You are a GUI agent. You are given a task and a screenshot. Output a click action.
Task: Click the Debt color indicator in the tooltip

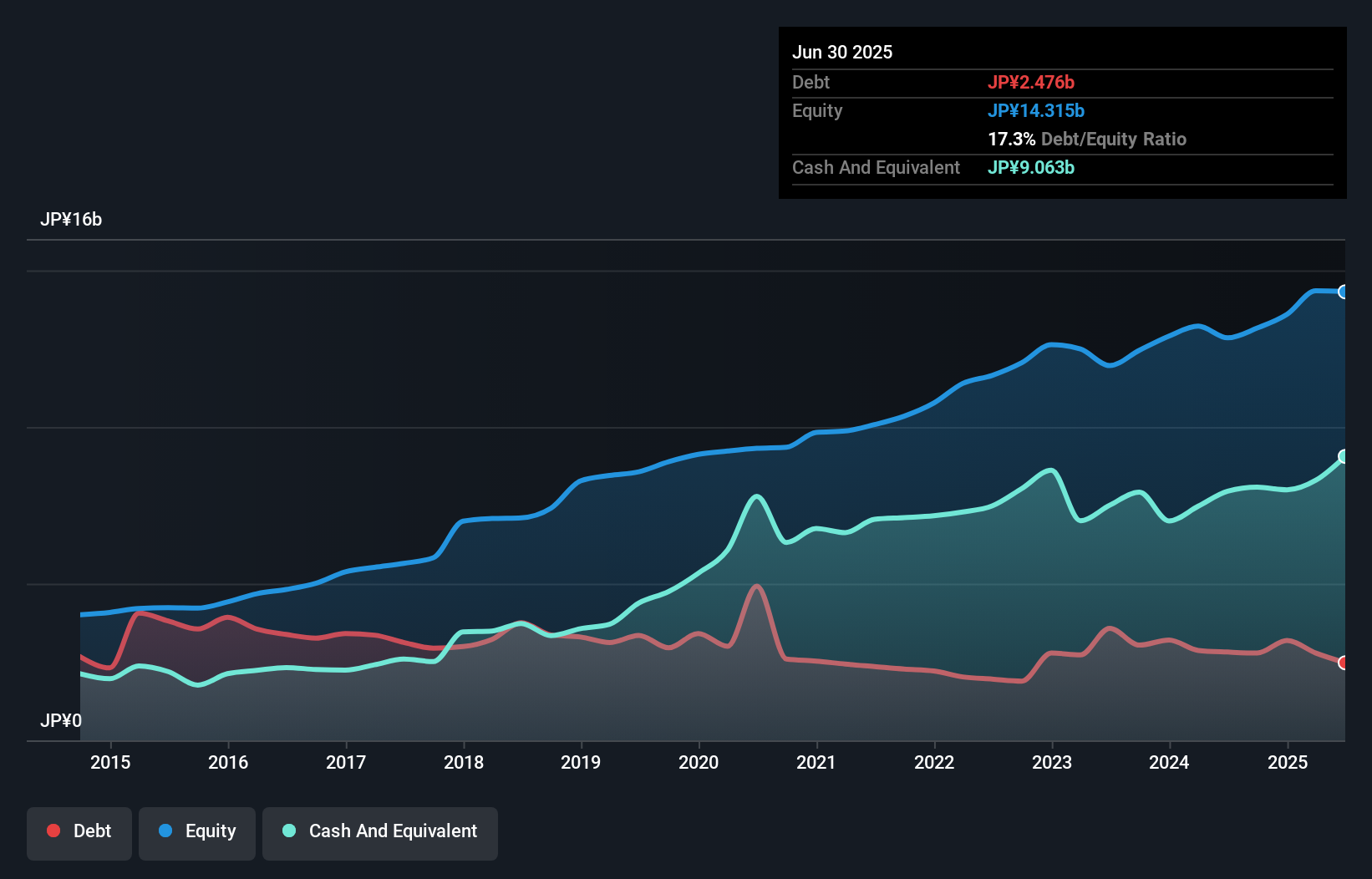tap(1032, 82)
